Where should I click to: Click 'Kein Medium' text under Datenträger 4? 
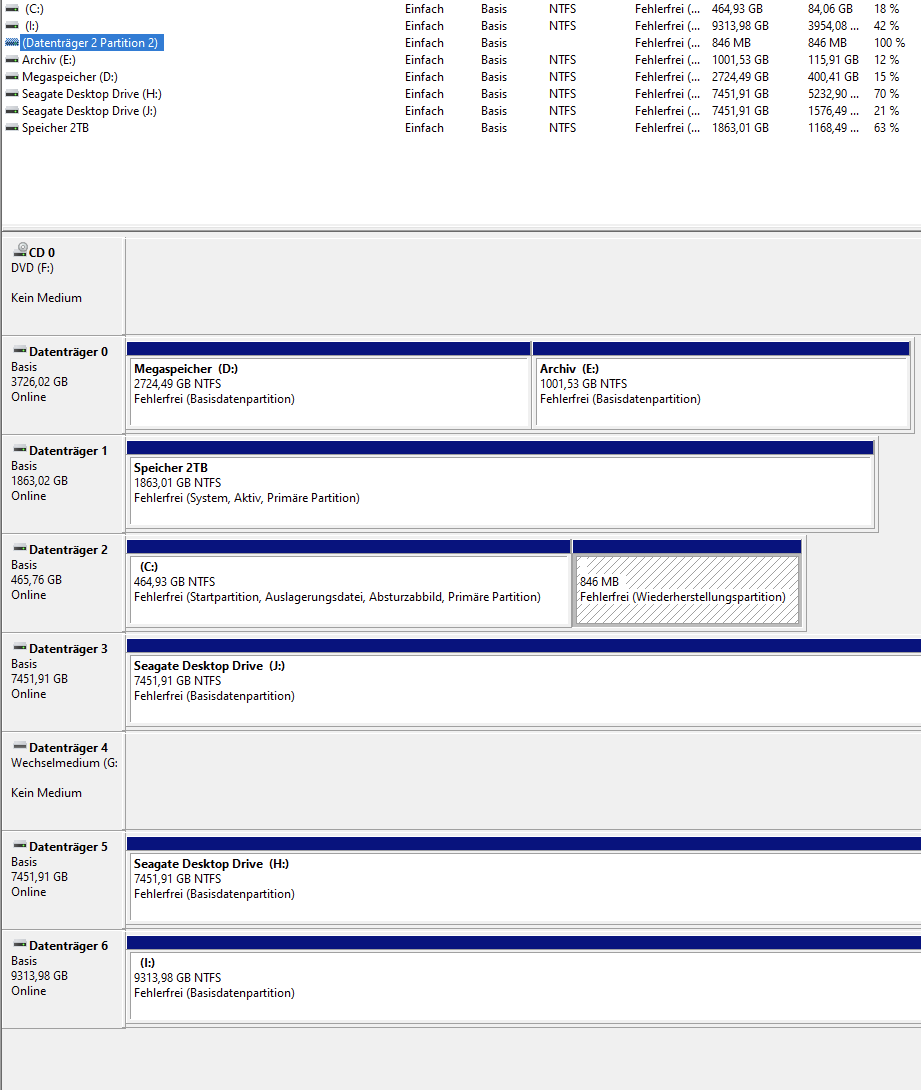click(x=46, y=793)
